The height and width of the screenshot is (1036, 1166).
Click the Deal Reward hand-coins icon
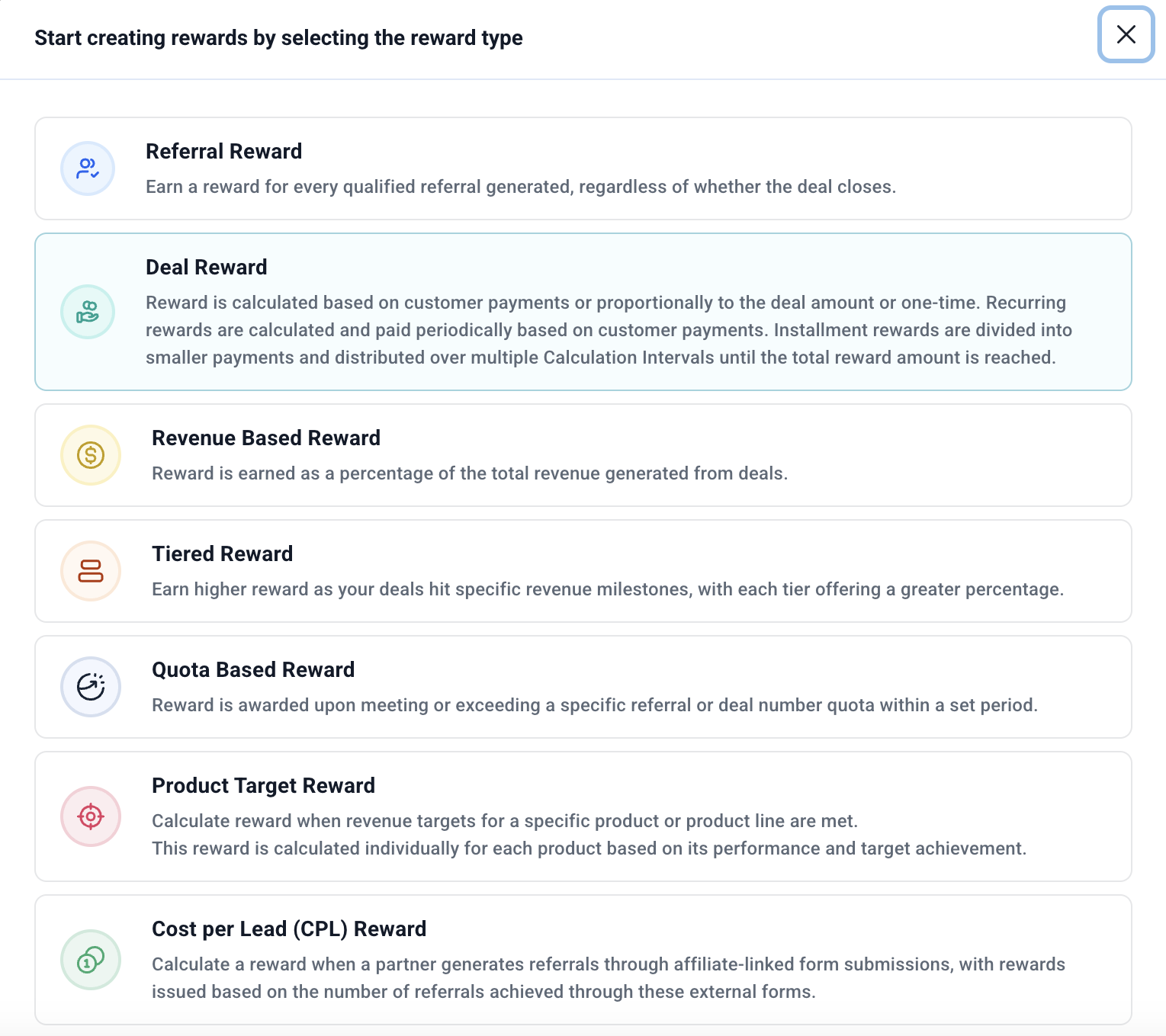pyautogui.click(x=88, y=312)
